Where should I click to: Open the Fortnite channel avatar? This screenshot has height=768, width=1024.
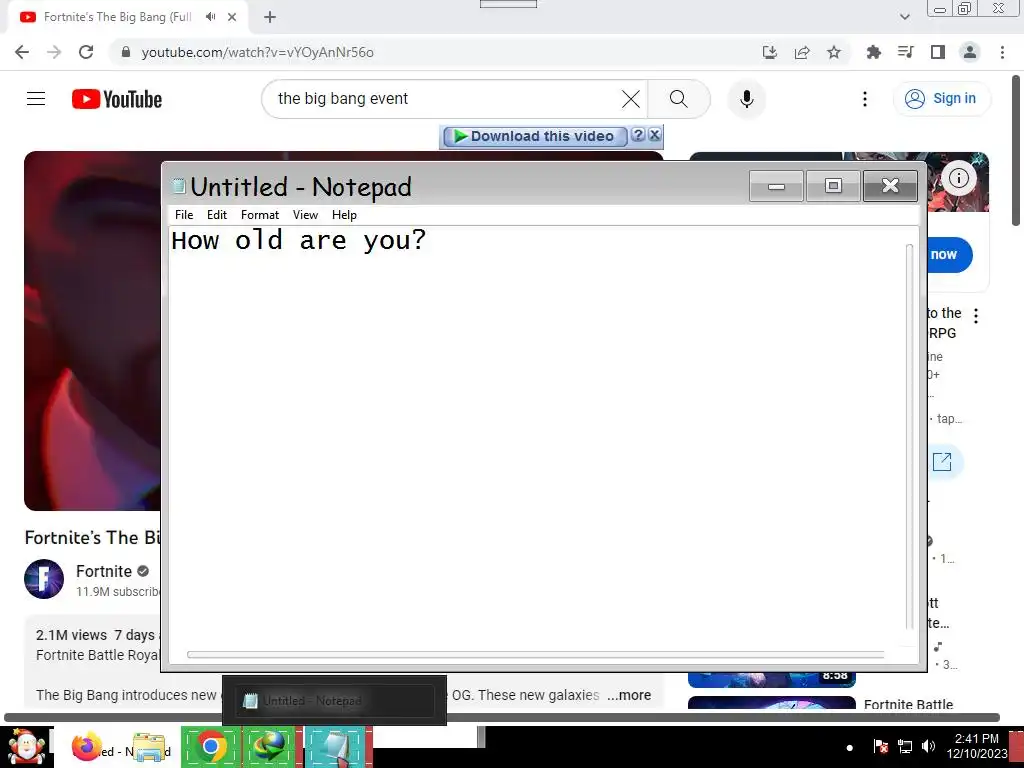tap(44, 579)
